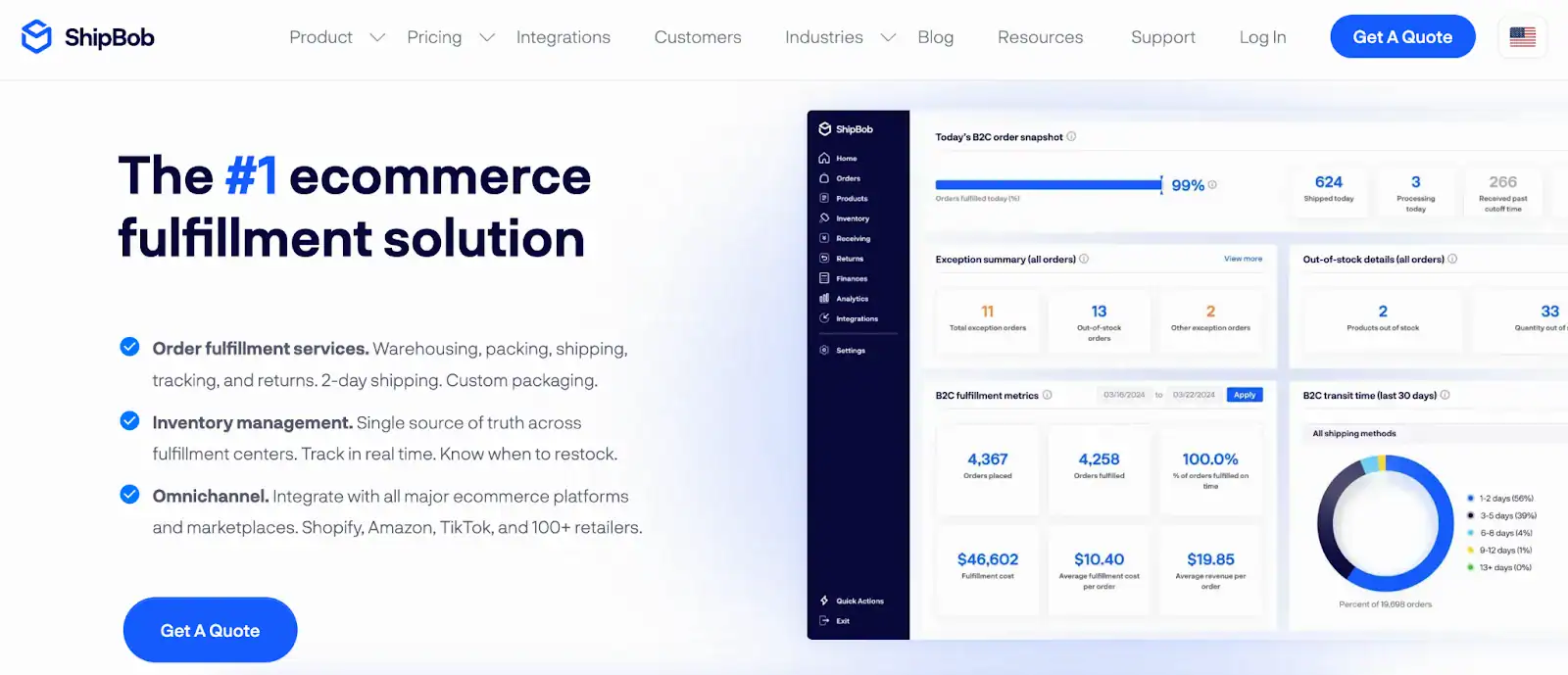Click the 1-2 days (56%) legend dot
The width and height of the screenshot is (1568, 675).
click(x=1470, y=499)
